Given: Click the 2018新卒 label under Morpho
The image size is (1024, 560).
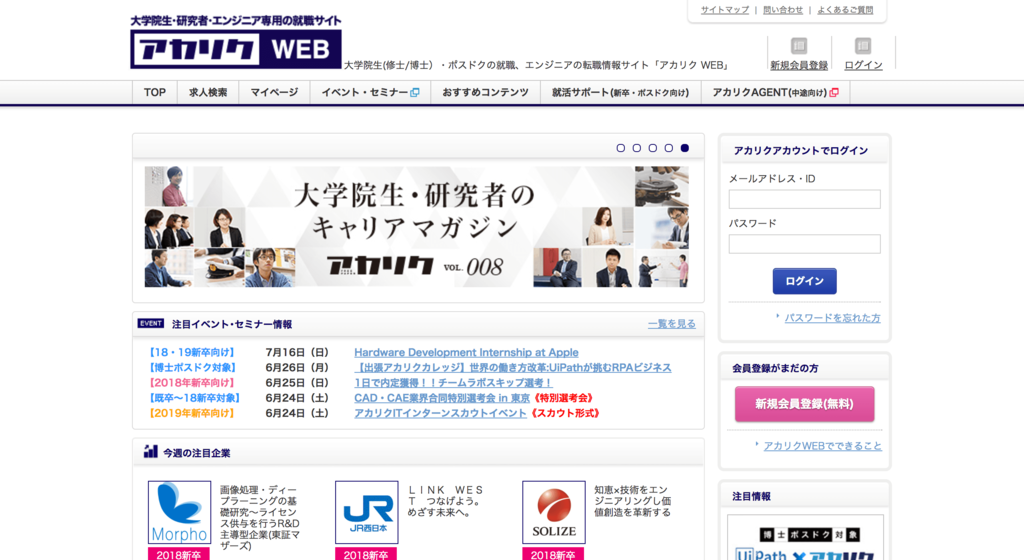Looking at the screenshot, I should [180, 553].
